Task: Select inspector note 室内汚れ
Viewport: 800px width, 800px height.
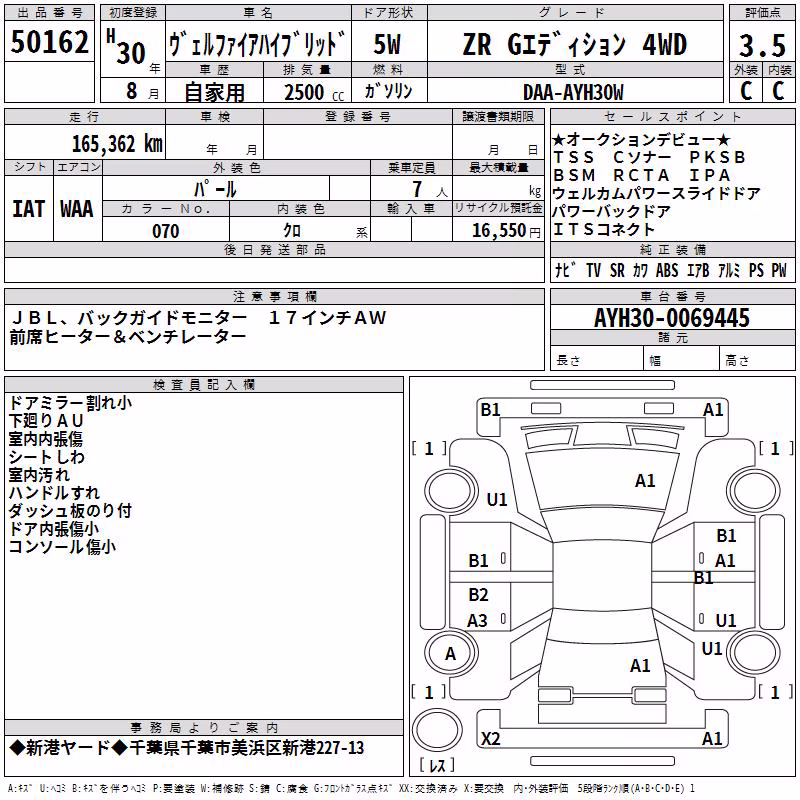Action: point(39,474)
